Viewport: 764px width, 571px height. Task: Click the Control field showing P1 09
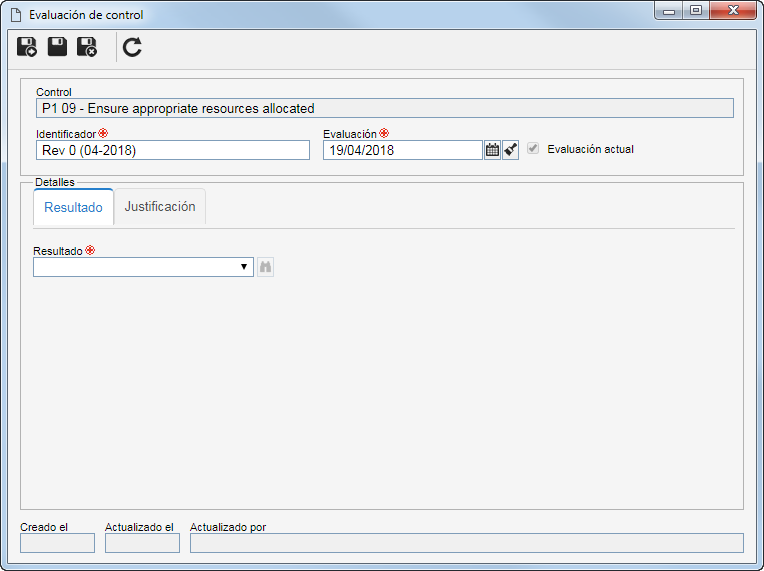click(385, 108)
